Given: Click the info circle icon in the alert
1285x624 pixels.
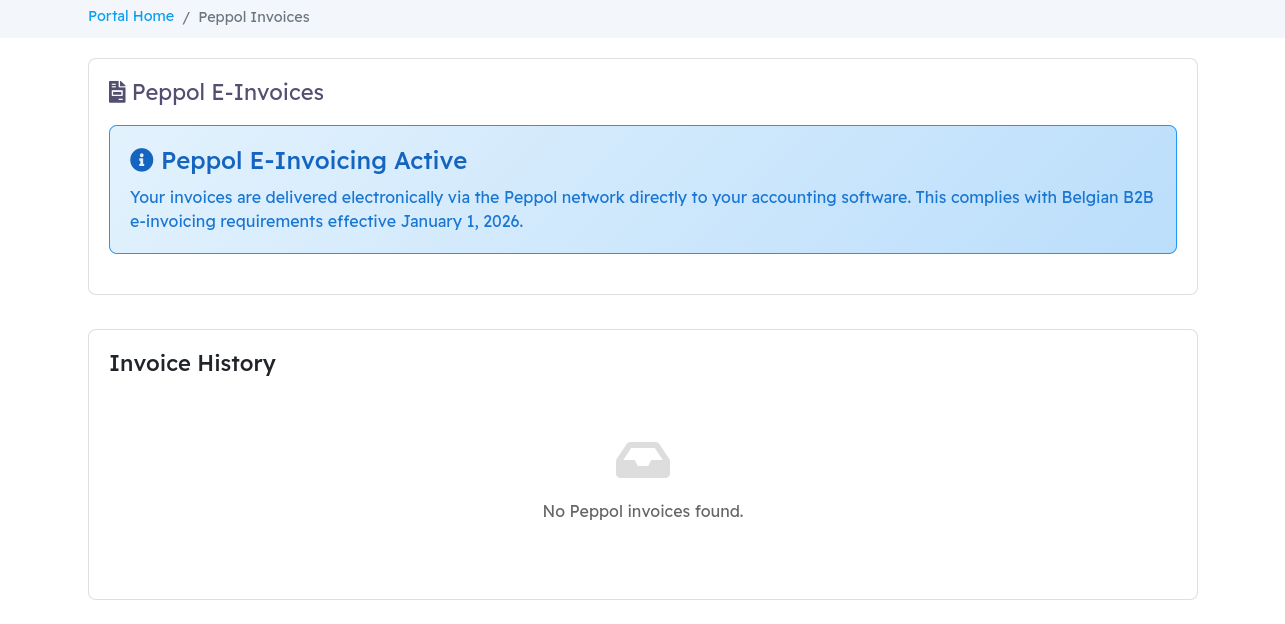Looking at the screenshot, I should [x=142, y=160].
